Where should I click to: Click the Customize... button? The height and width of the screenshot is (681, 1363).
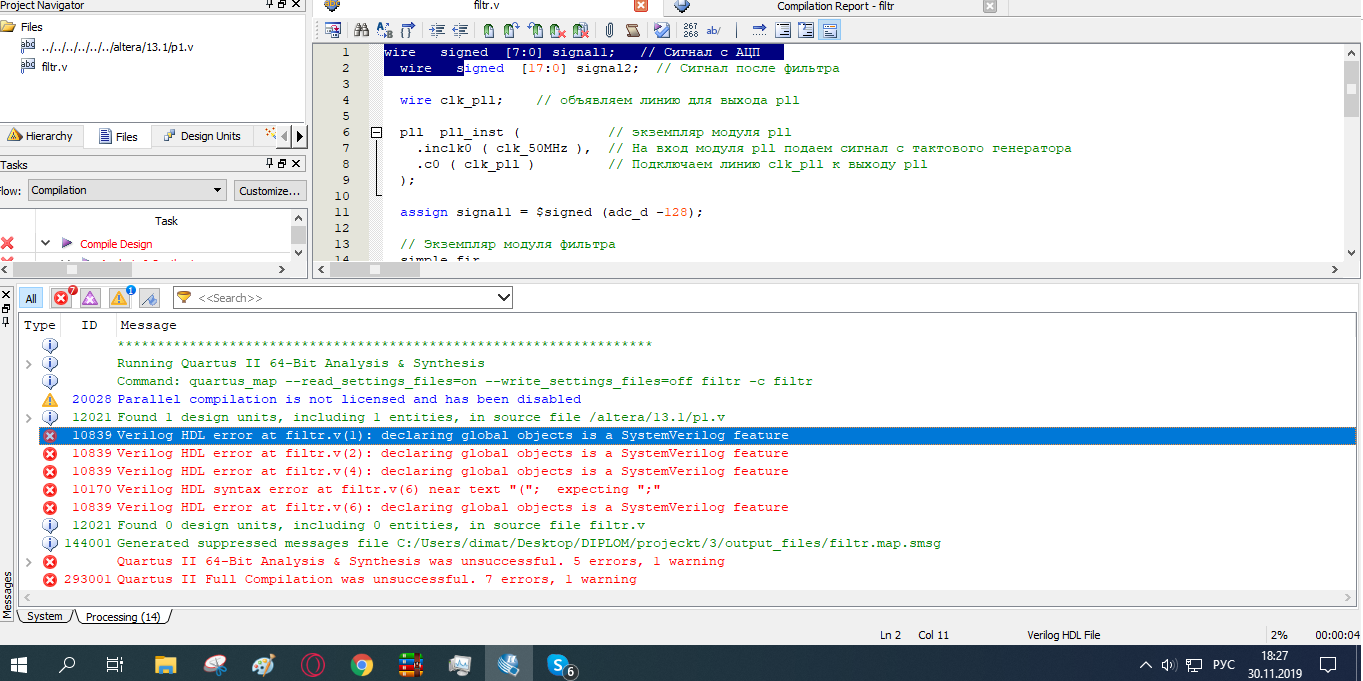270,190
